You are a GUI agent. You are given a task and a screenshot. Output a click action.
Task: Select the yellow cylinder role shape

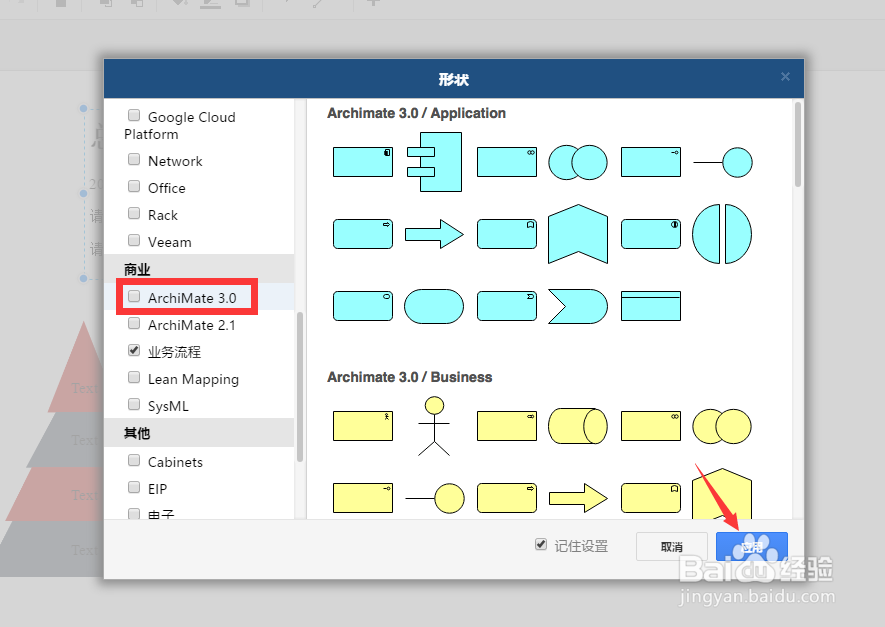tap(578, 426)
